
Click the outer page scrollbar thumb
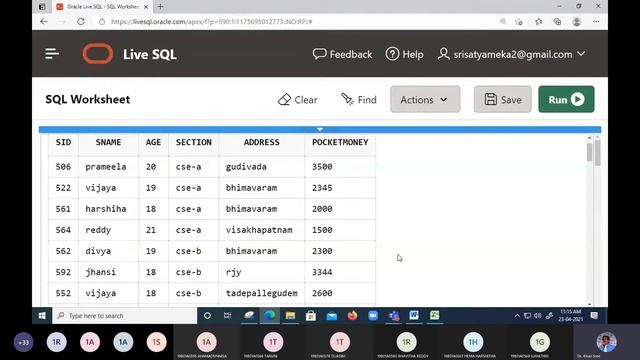[x=598, y=153]
